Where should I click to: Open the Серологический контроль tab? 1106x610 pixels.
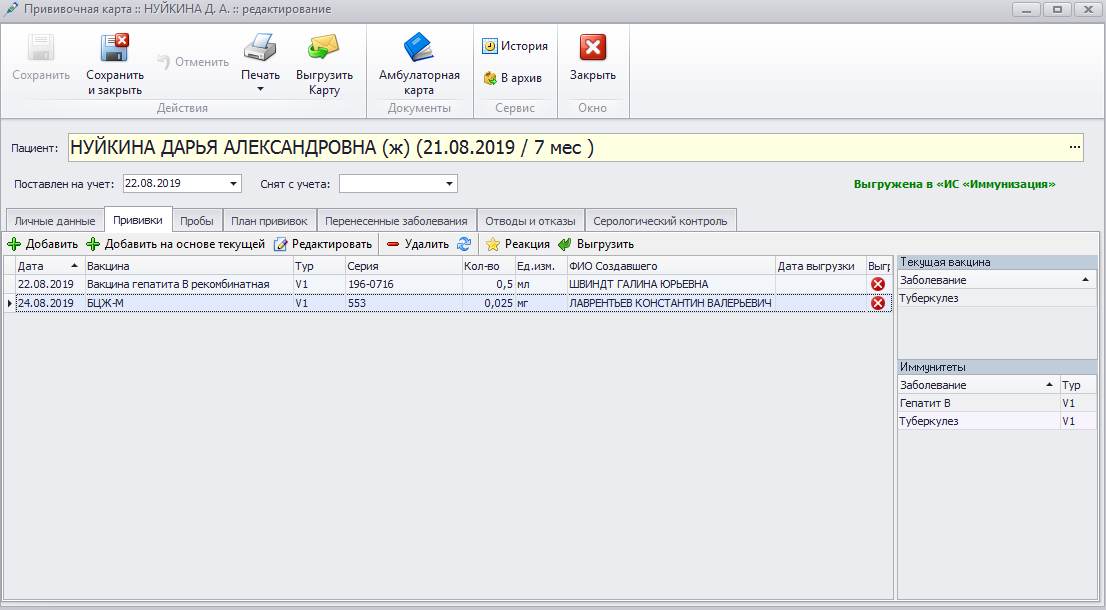click(x=660, y=221)
